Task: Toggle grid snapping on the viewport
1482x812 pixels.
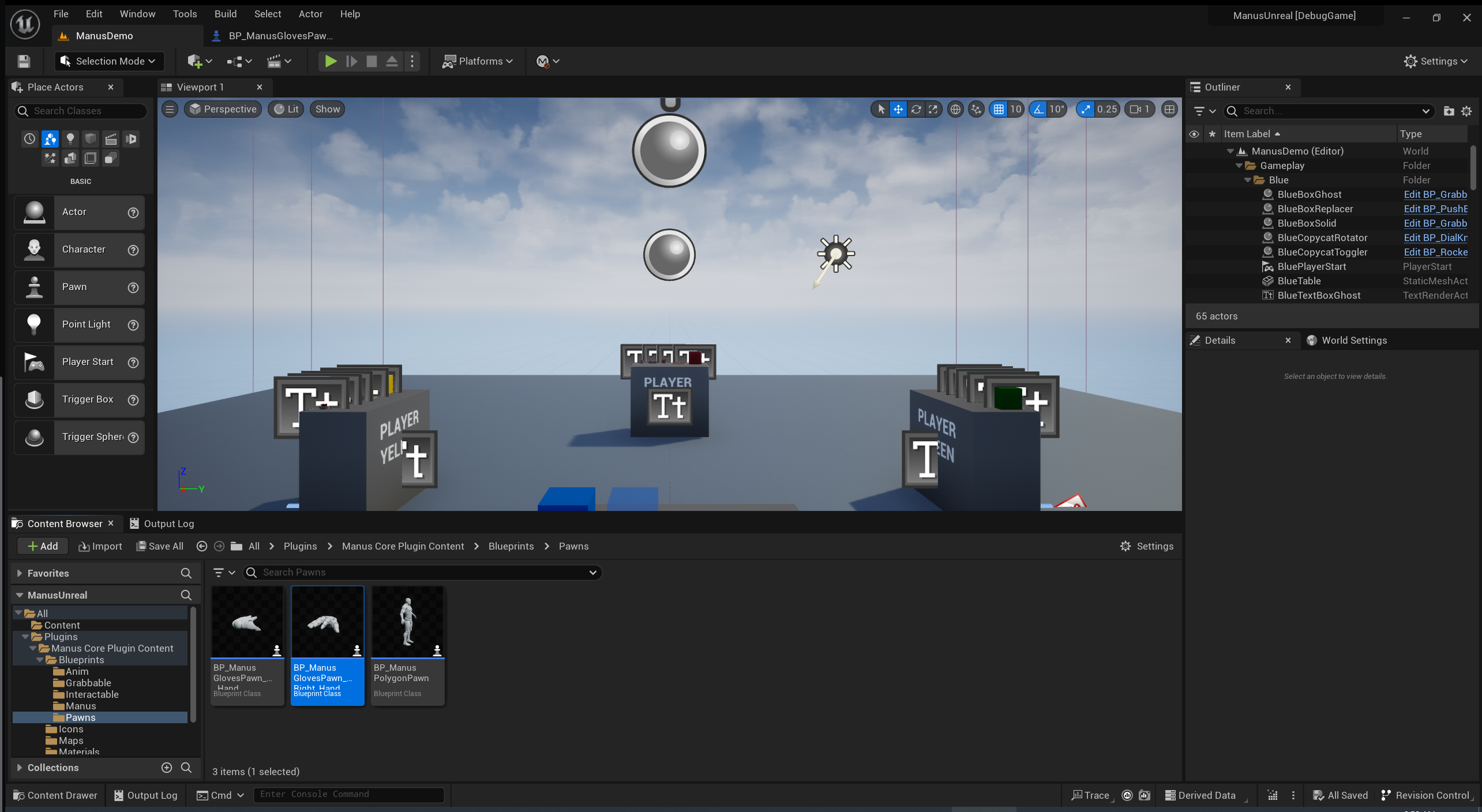Action: [x=999, y=109]
